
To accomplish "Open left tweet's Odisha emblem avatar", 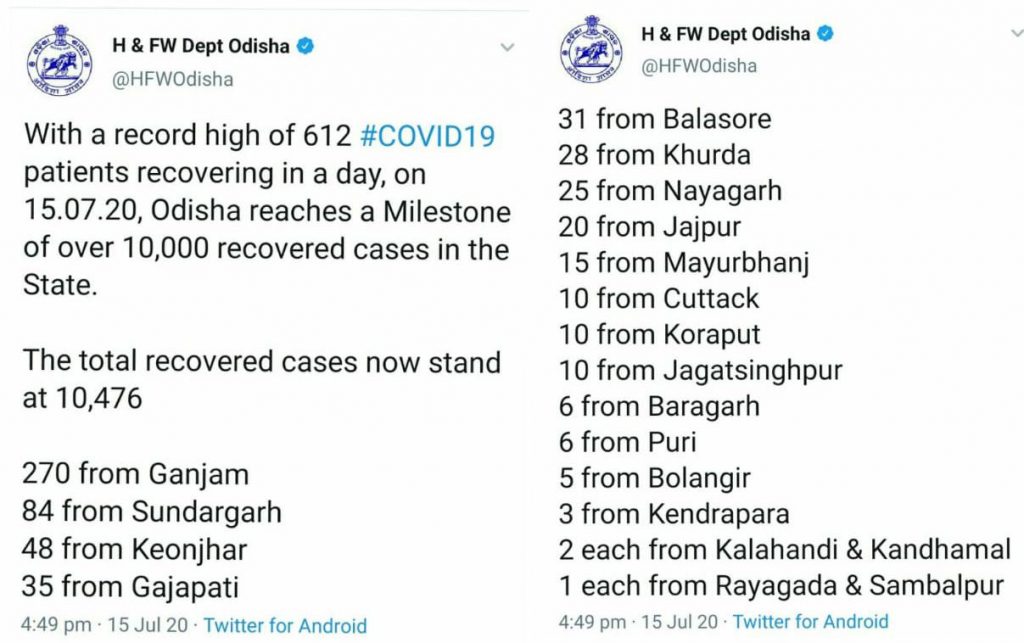I will click(59, 61).
